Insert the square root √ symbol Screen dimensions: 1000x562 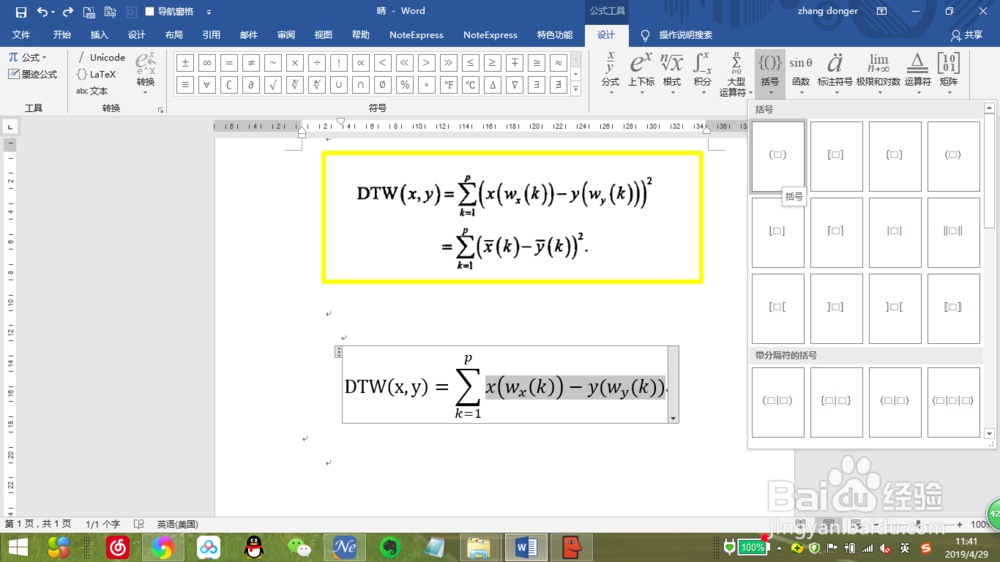(273, 84)
